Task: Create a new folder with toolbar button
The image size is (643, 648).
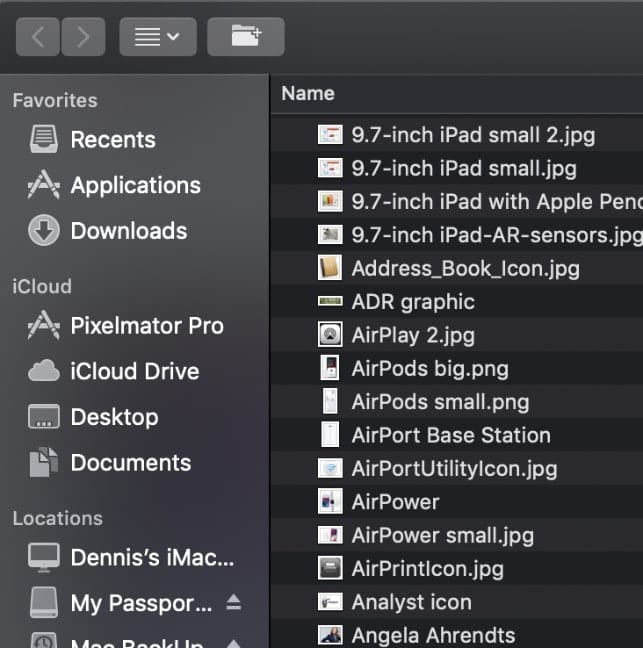Action: pos(245,37)
